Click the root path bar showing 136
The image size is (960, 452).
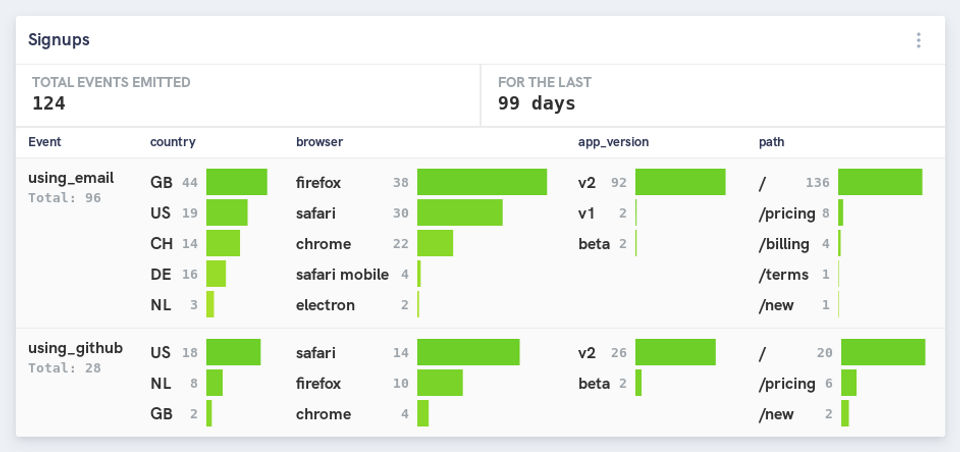click(879, 182)
